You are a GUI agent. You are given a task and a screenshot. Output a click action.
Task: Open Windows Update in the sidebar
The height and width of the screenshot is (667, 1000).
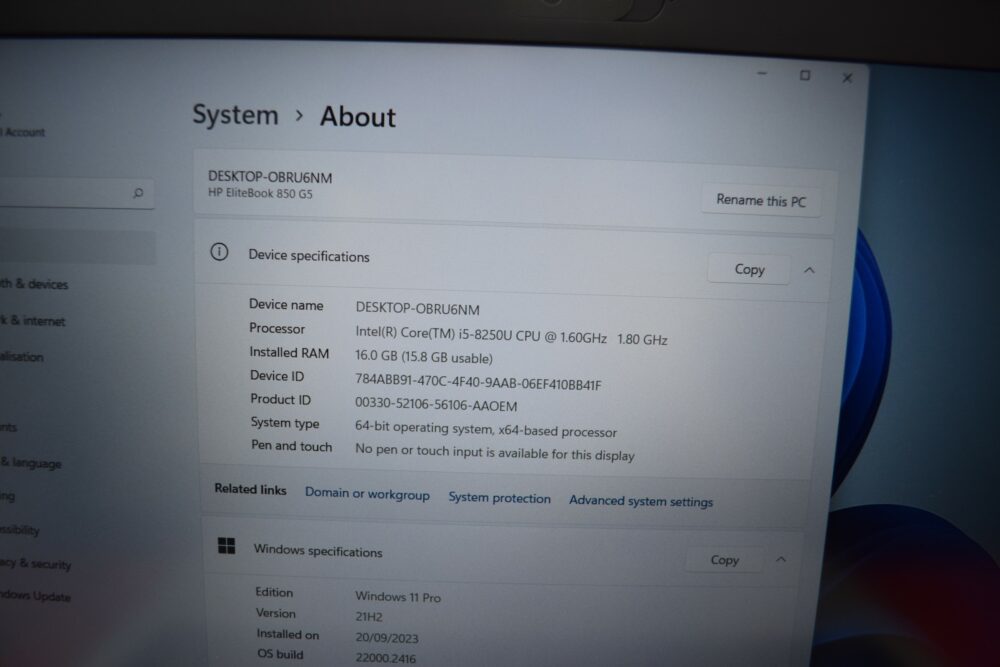35,596
